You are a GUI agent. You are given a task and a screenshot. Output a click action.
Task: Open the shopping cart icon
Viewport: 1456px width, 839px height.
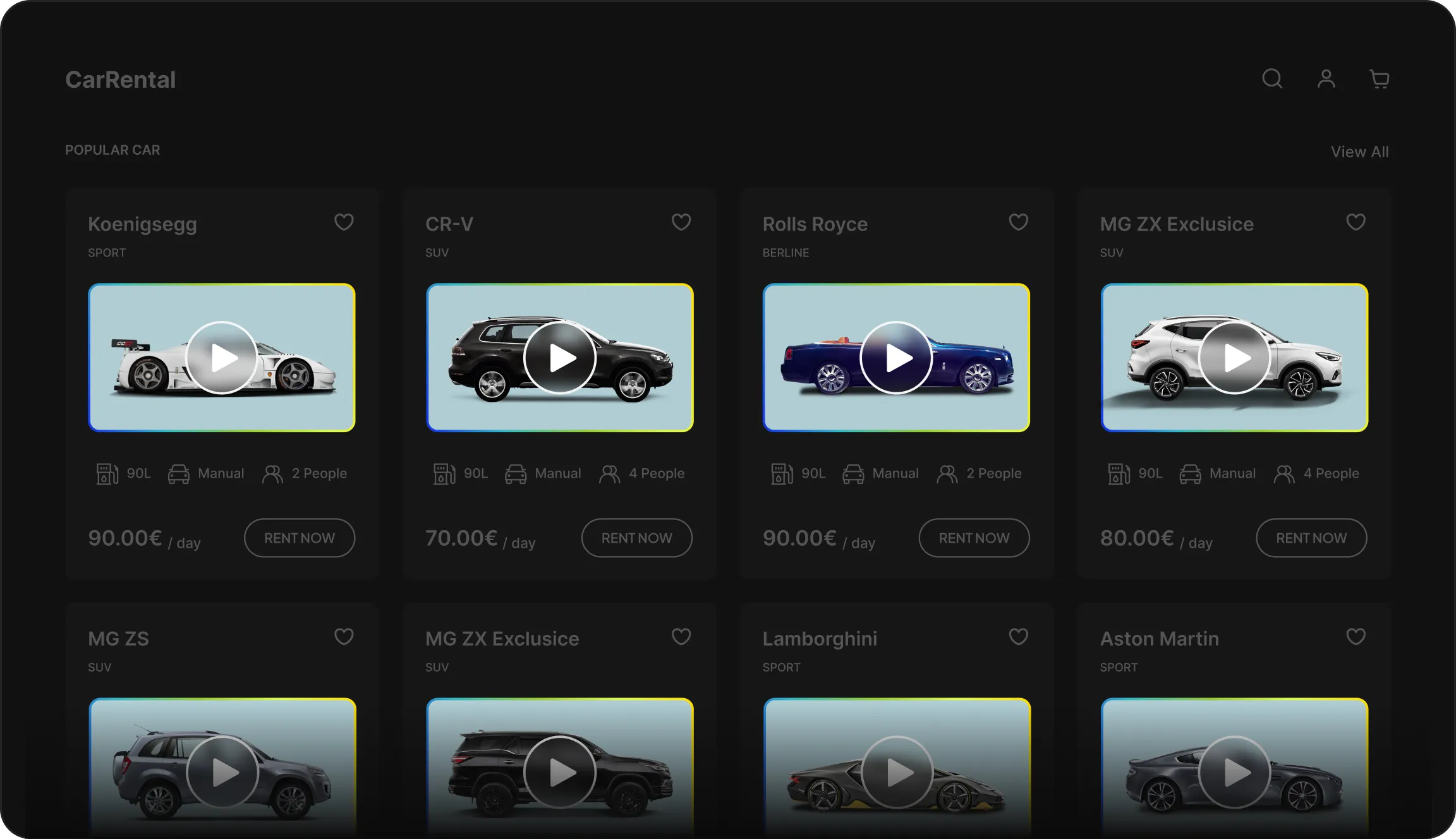(x=1379, y=79)
